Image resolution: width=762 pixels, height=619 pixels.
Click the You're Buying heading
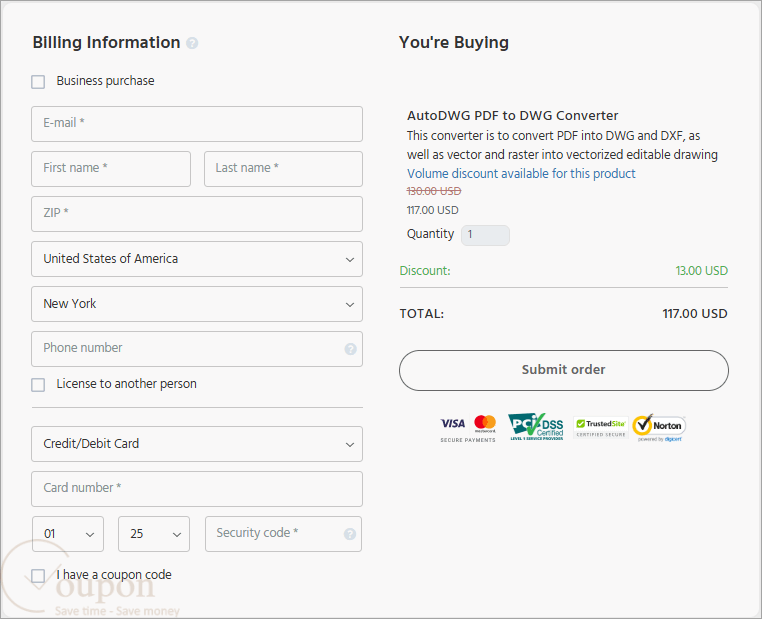453,43
